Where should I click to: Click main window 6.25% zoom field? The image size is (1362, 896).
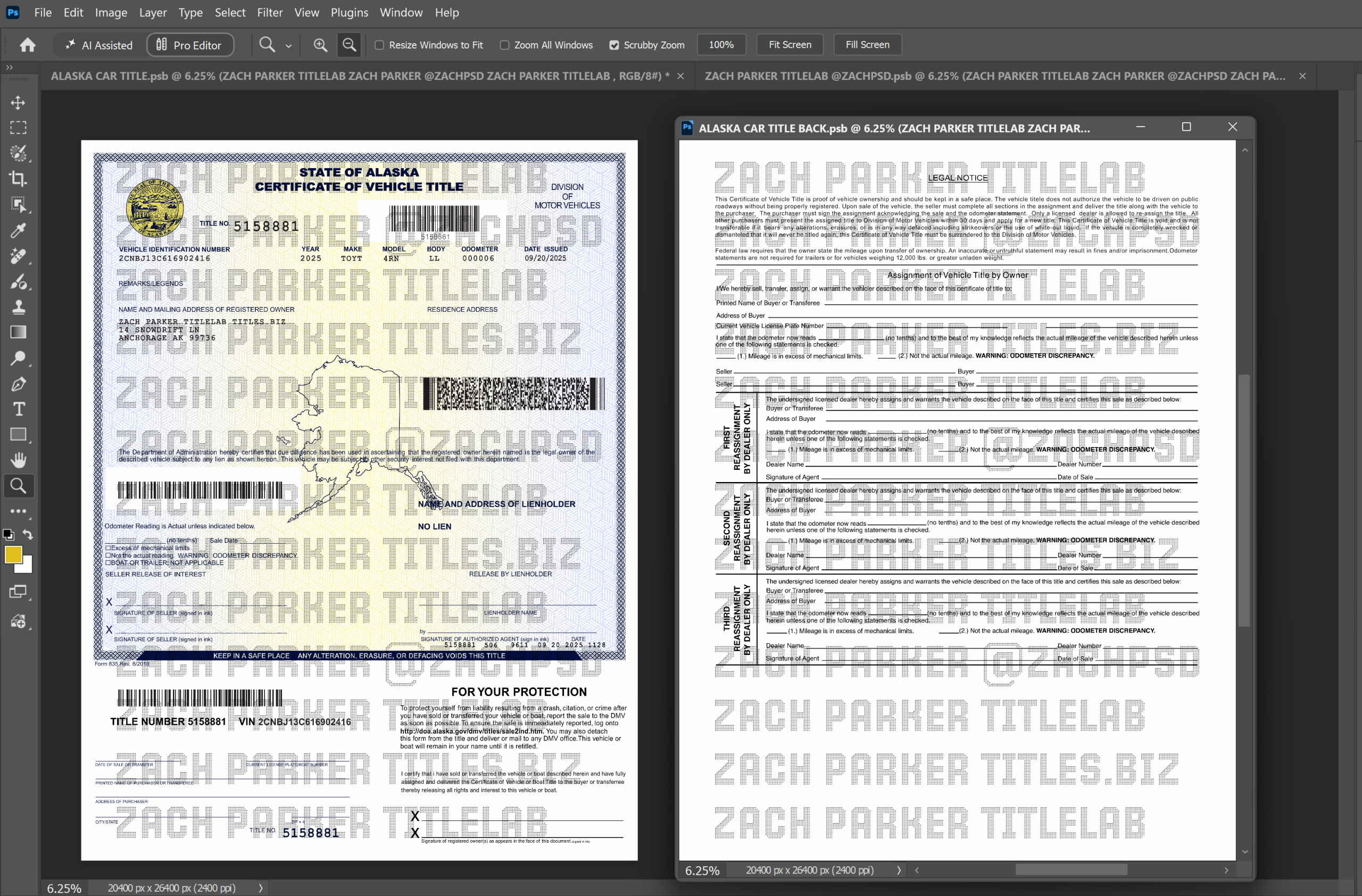(63, 888)
